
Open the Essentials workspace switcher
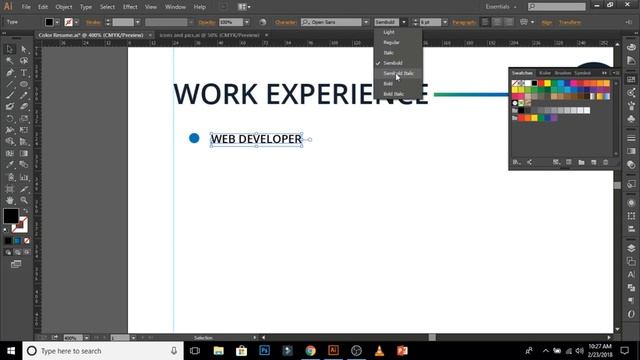click(500, 7)
